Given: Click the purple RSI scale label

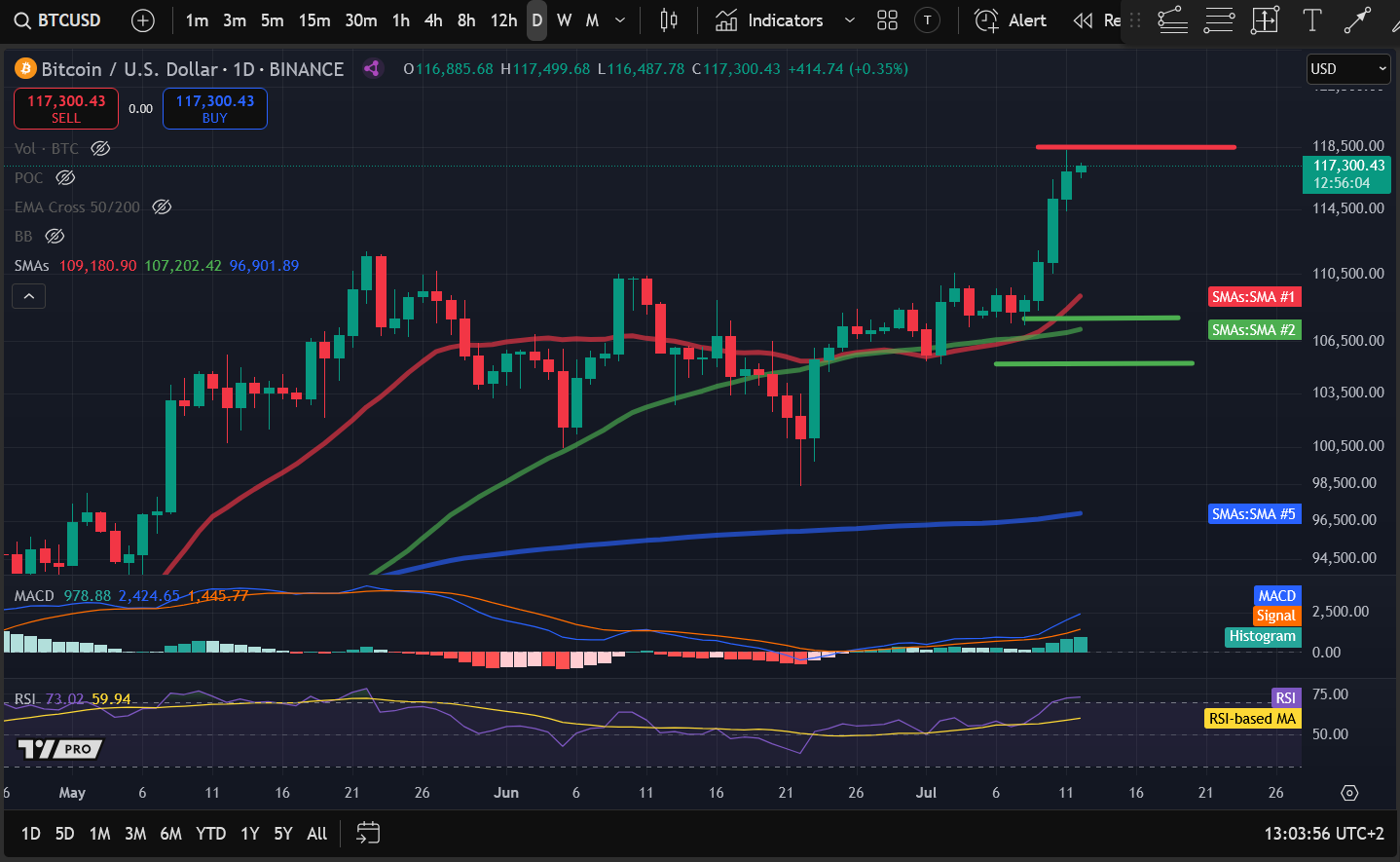Looking at the screenshot, I should pos(1285,698).
